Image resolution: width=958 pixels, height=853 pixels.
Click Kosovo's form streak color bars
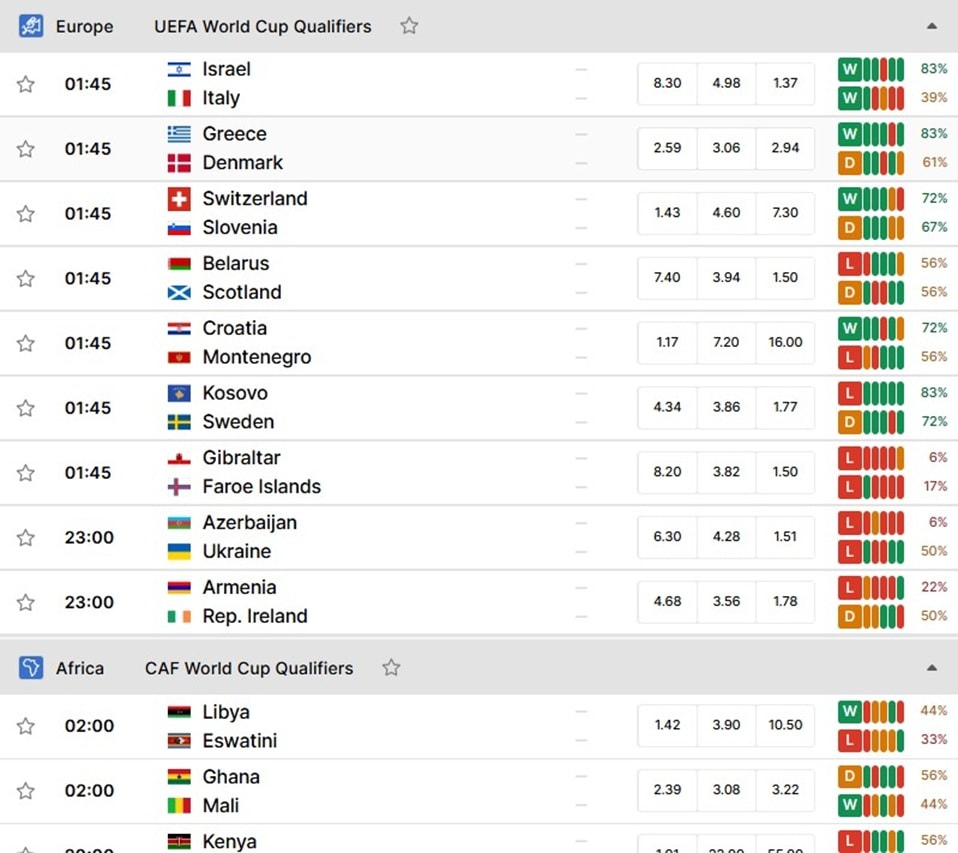(x=883, y=393)
